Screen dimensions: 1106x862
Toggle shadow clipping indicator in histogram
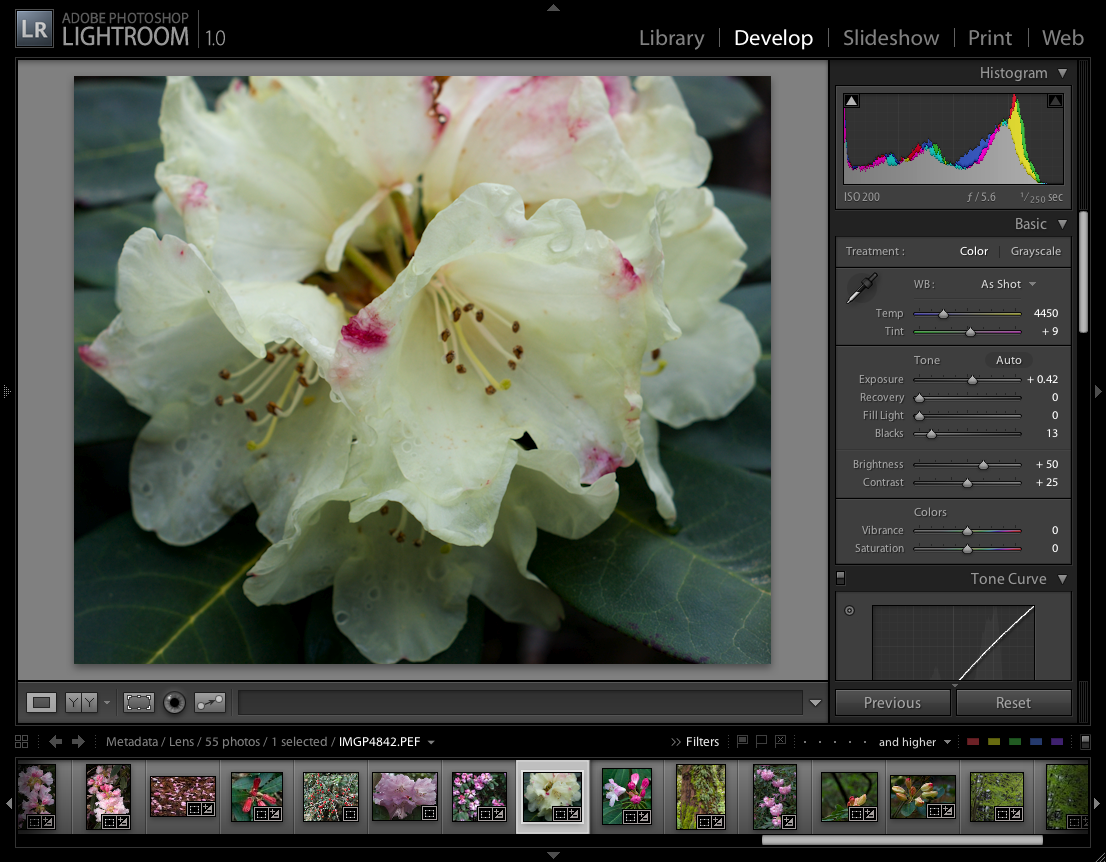[x=851, y=101]
